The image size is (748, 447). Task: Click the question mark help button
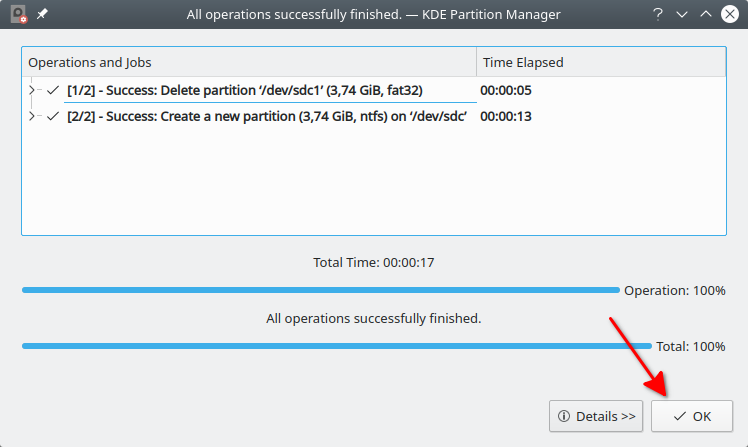(x=658, y=14)
